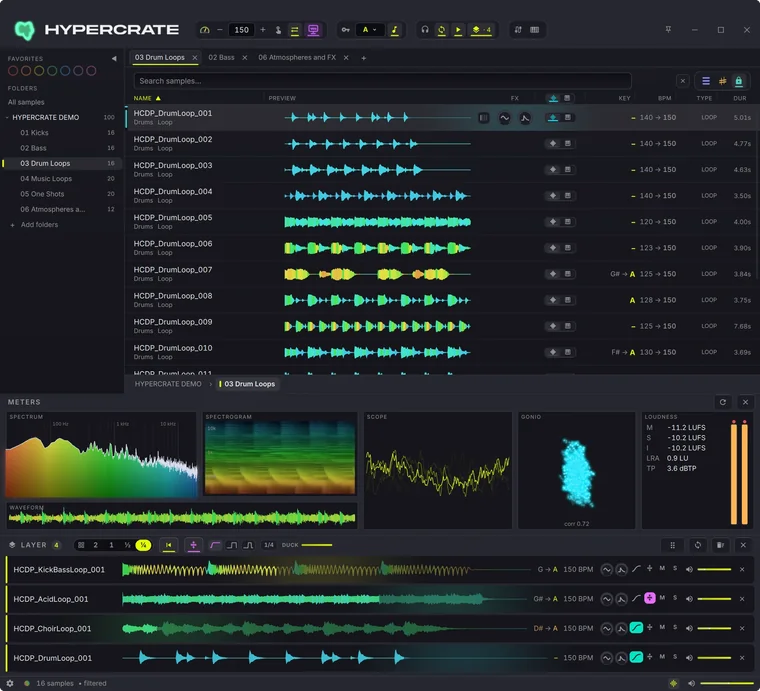Open the settings gear in status bar
This screenshot has width=760, height=691.
click(x=10, y=683)
